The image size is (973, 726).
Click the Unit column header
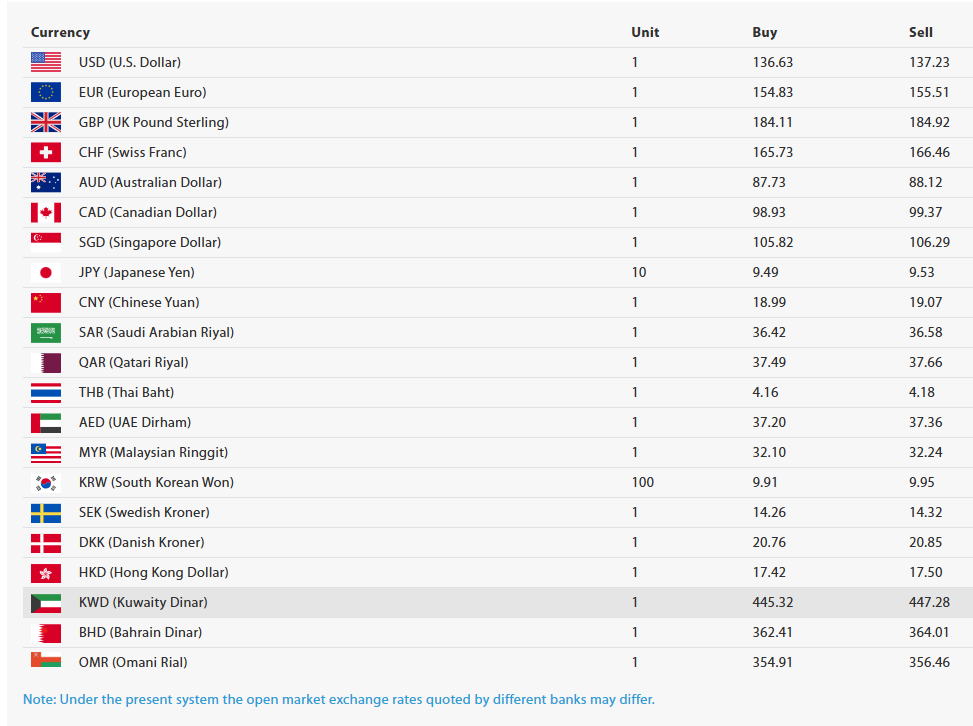click(645, 32)
